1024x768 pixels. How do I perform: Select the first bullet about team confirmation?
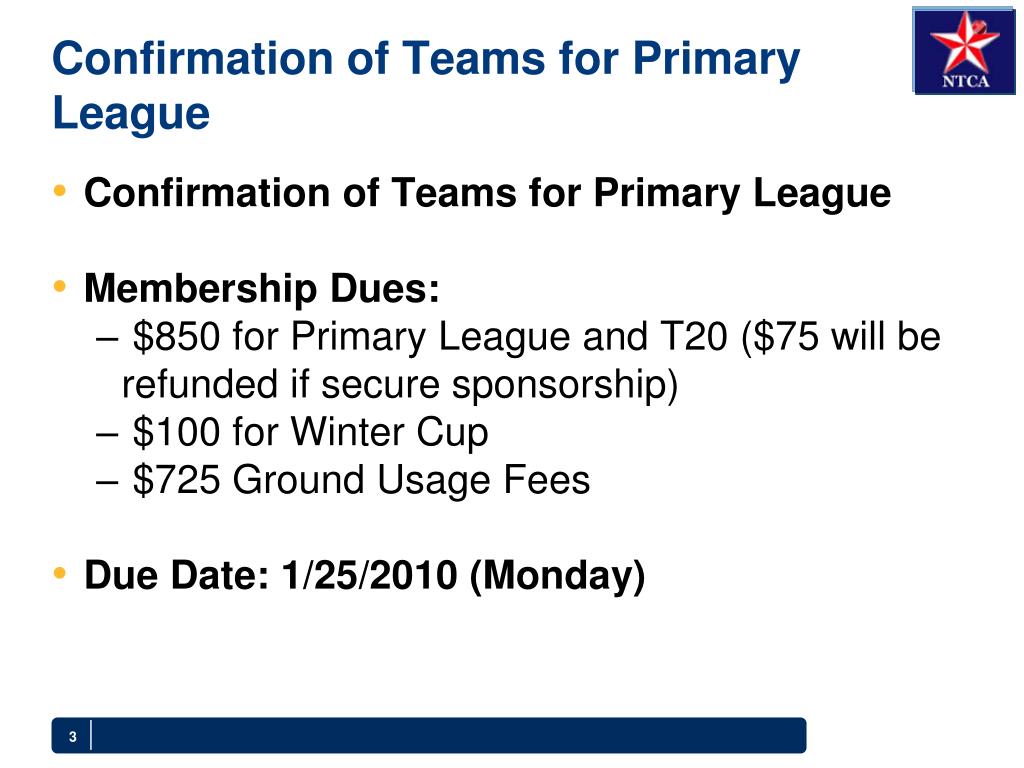tap(487, 193)
